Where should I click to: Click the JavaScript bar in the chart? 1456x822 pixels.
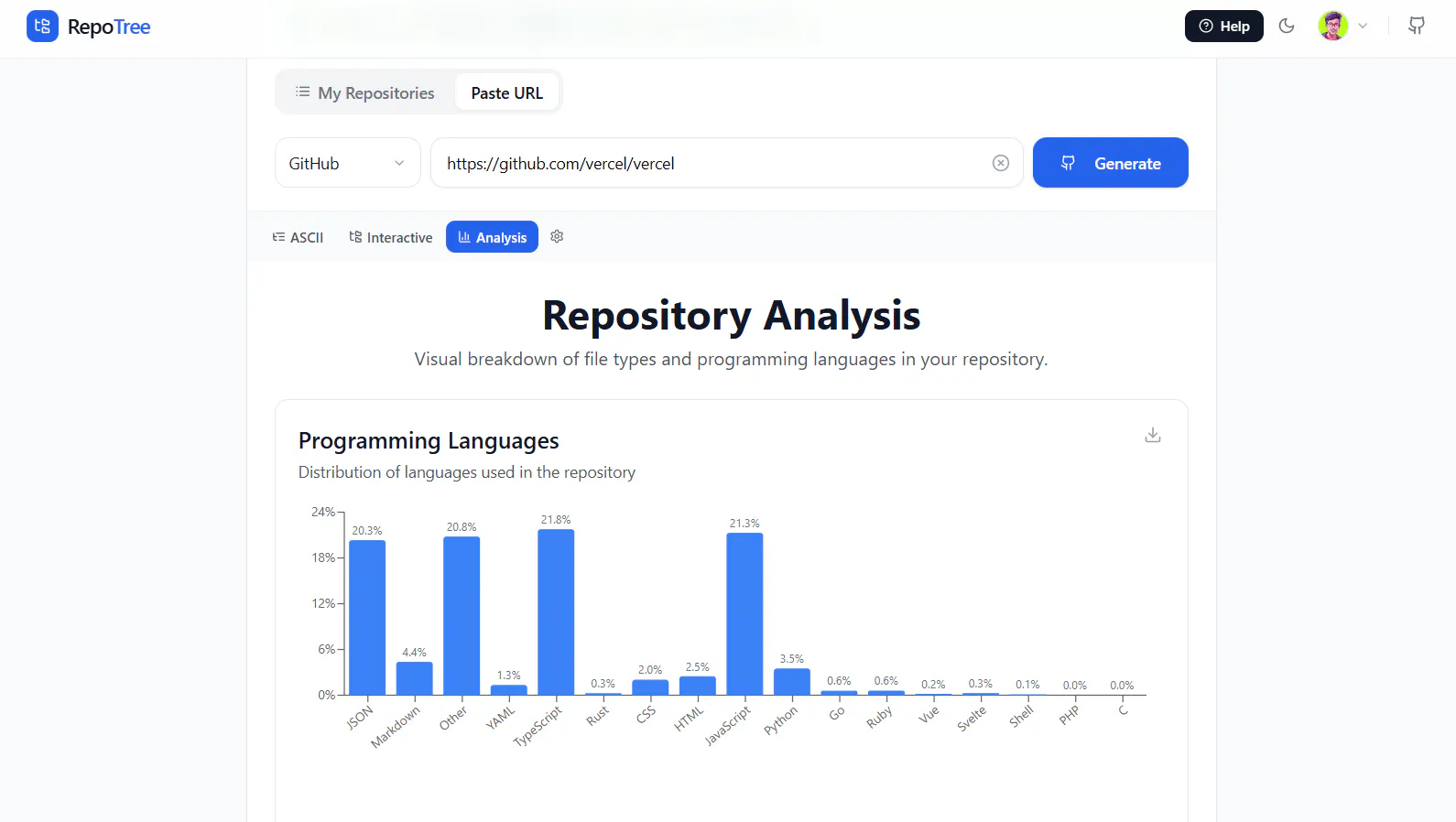744,614
